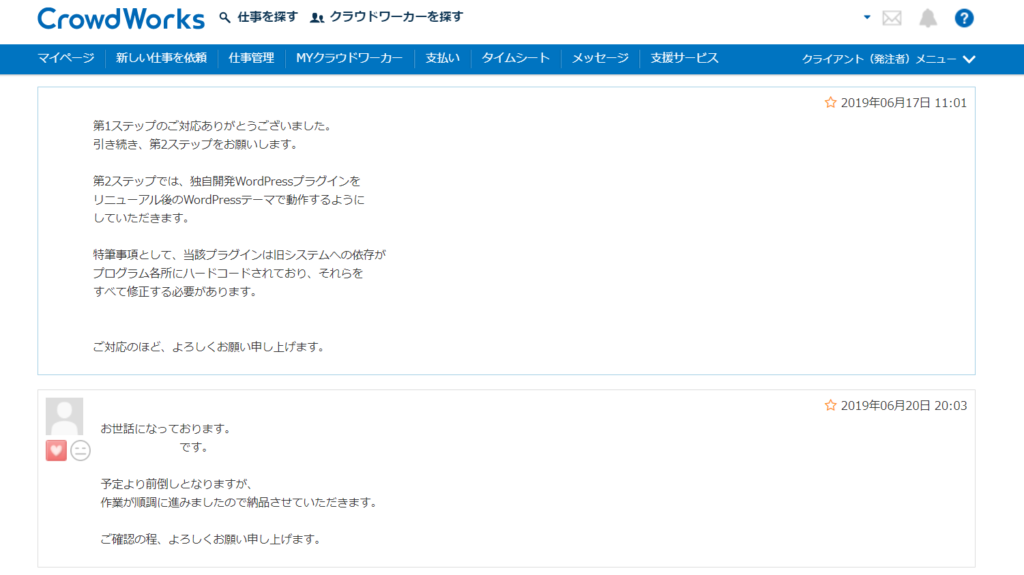Open 仕事管理 in the navigation bar
Image resolution: width=1024 pixels, height=575 pixels.
click(x=251, y=58)
